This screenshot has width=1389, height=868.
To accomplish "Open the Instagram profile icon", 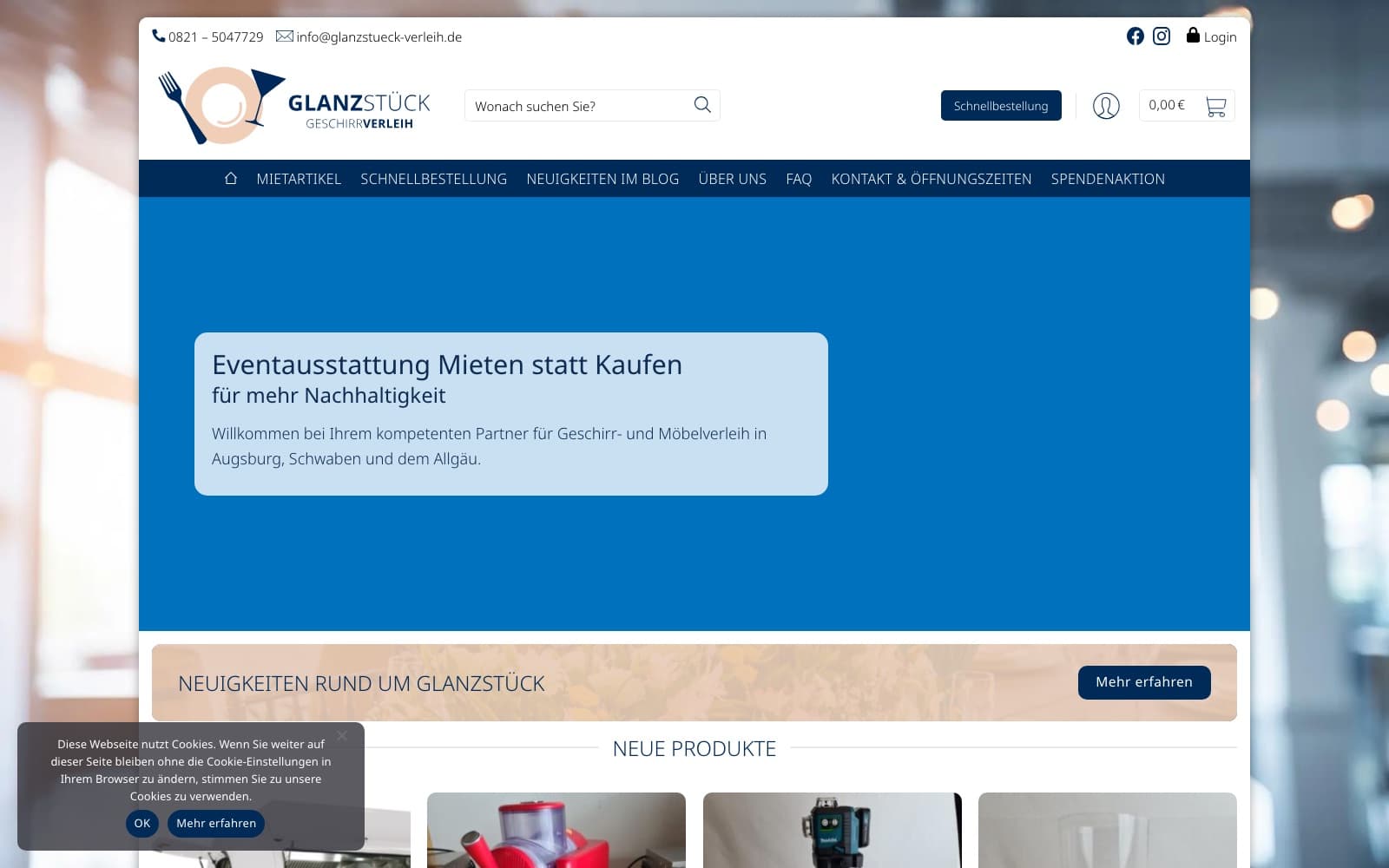I will tap(1162, 36).
